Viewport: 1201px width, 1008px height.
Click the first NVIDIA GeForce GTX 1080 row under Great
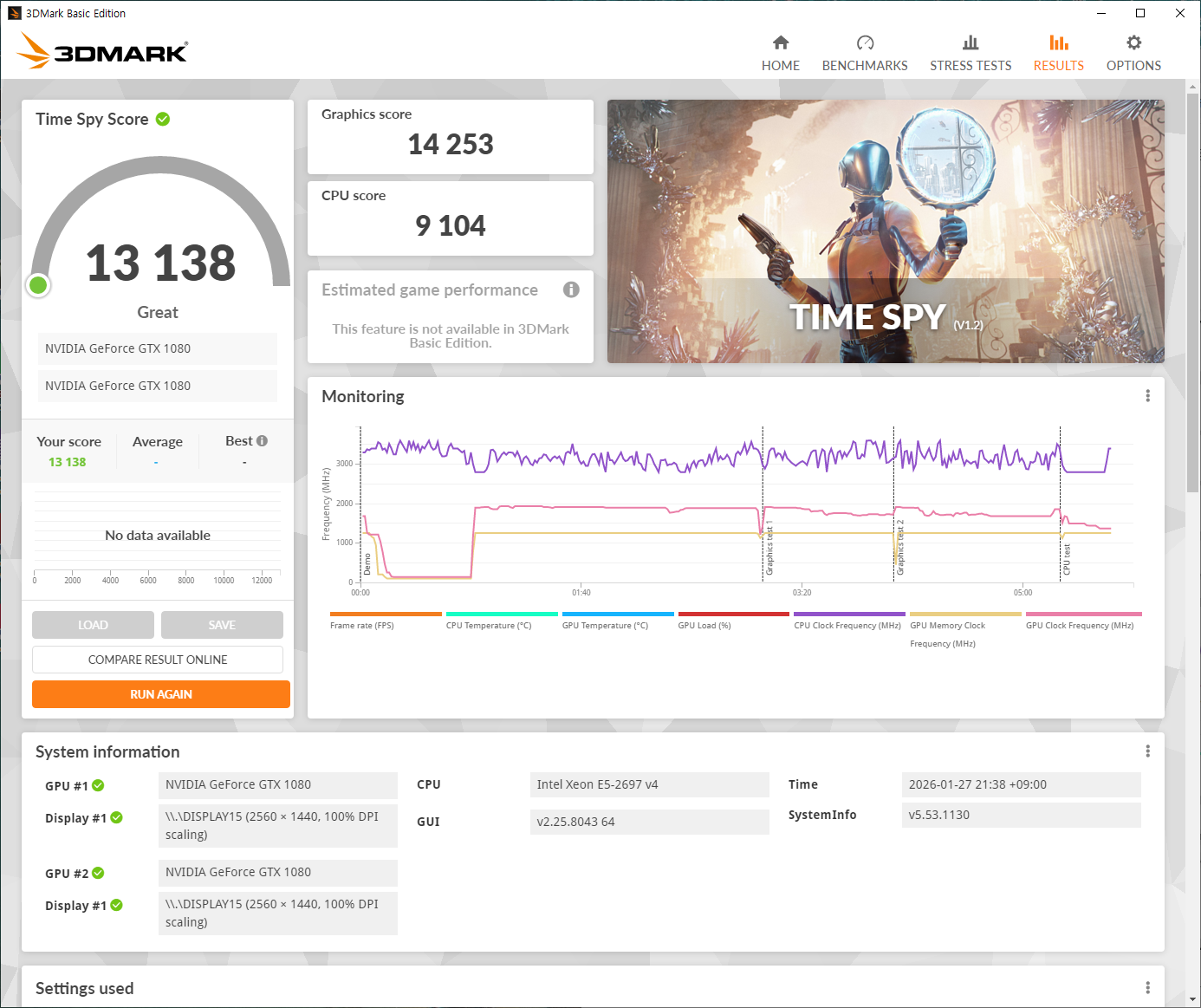click(158, 348)
